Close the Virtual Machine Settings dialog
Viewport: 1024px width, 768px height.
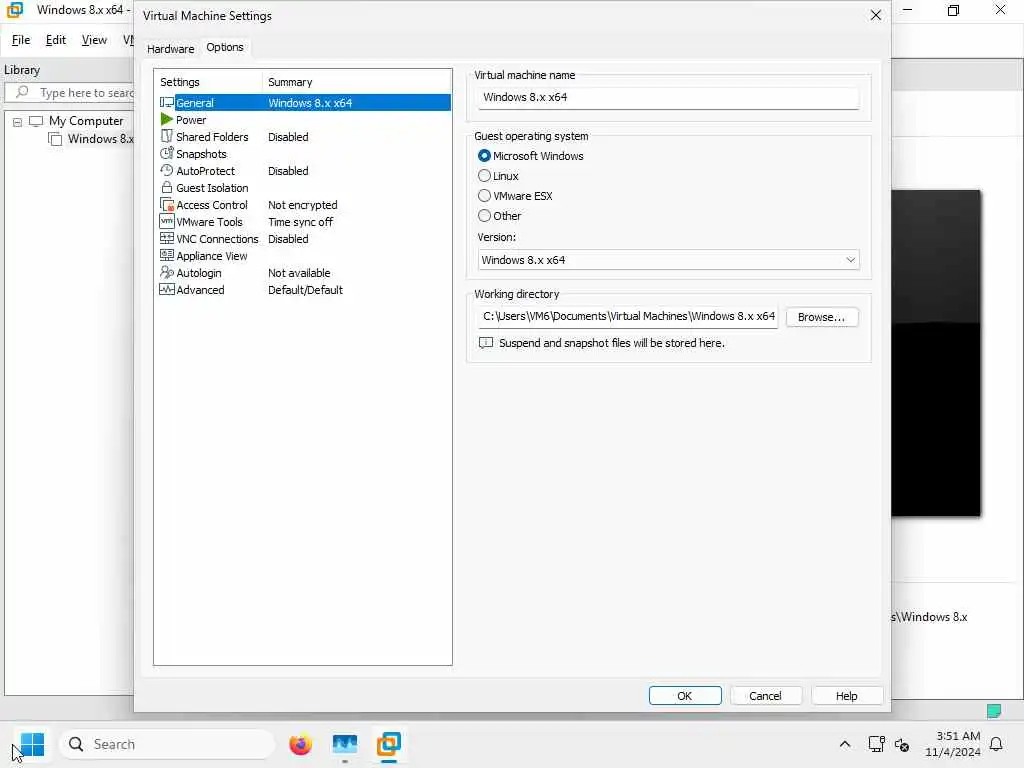pyautogui.click(x=876, y=15)
